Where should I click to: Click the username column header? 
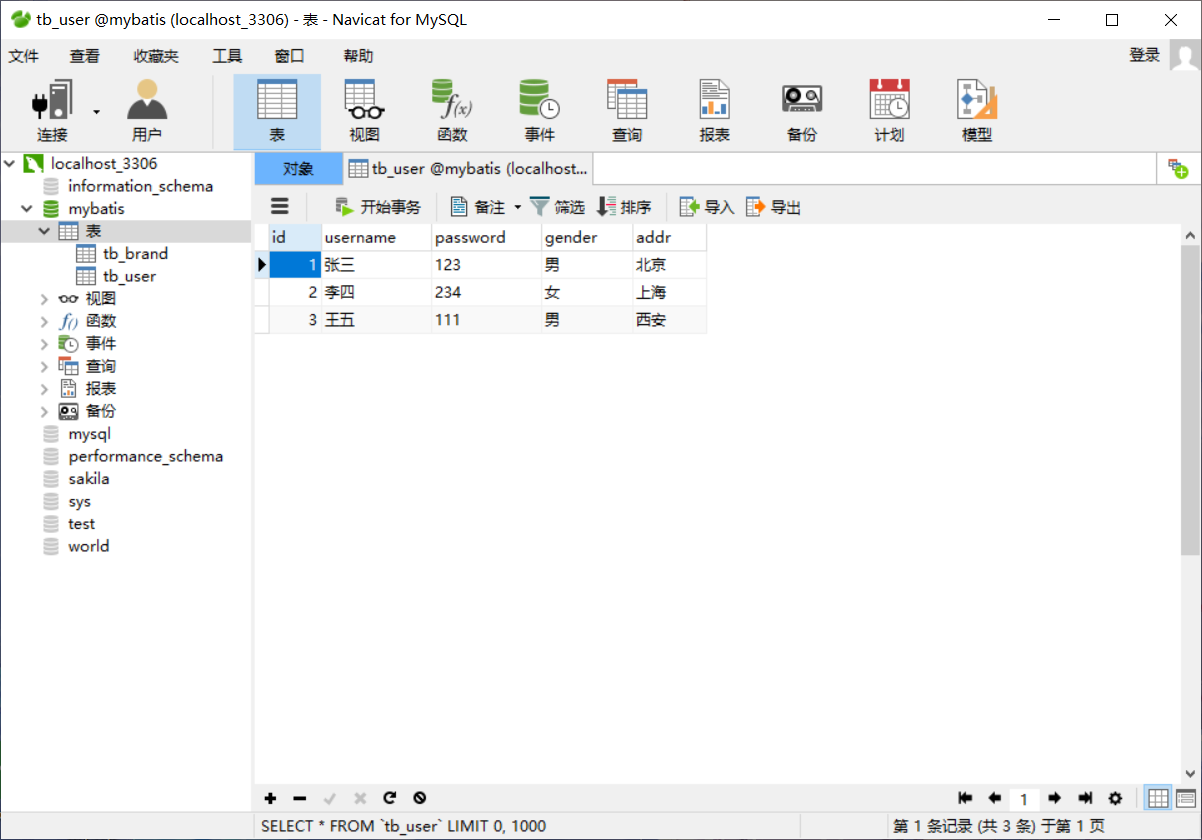click(377, 238)
